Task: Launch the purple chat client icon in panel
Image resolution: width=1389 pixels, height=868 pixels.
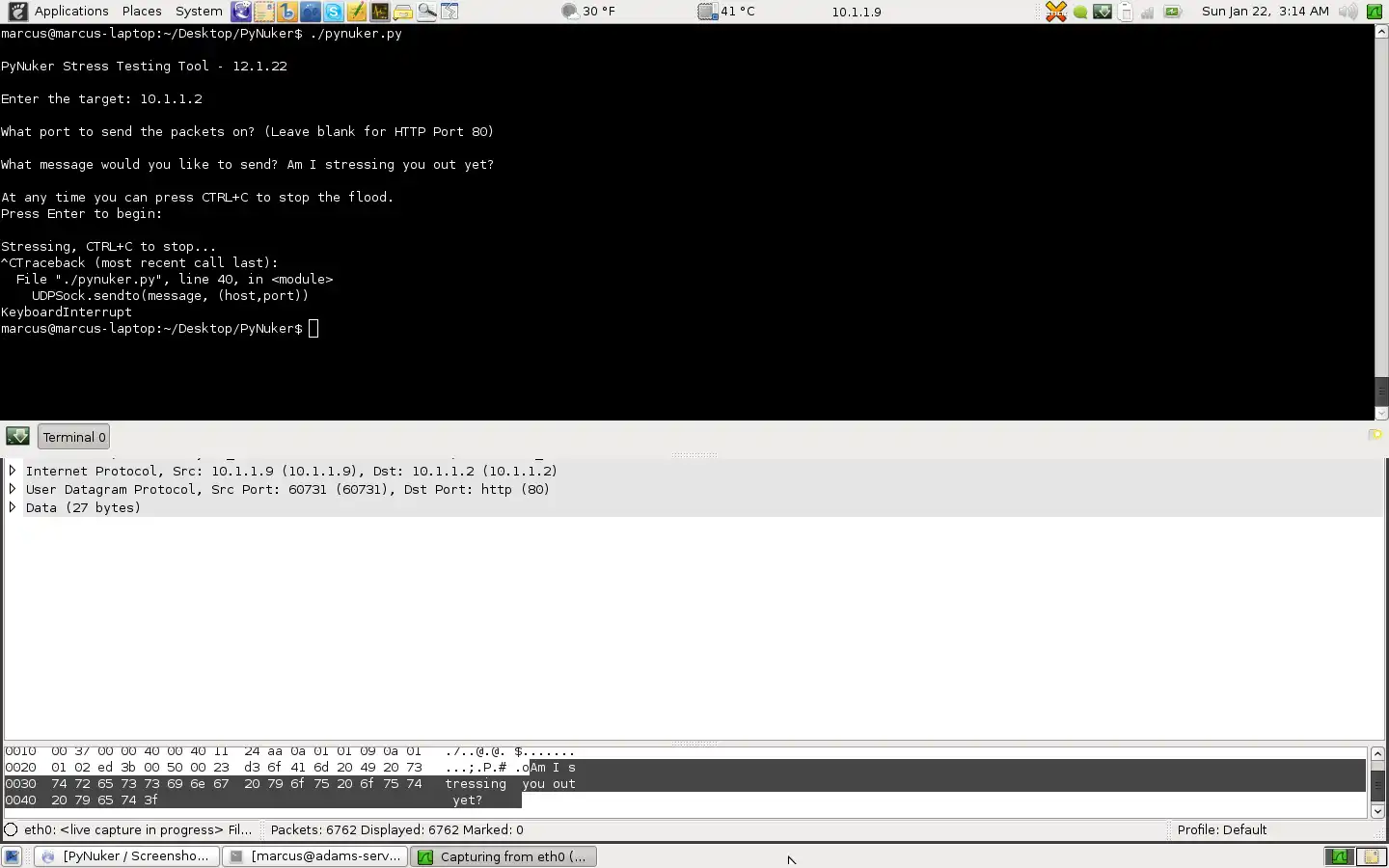Action: (241, 12)
